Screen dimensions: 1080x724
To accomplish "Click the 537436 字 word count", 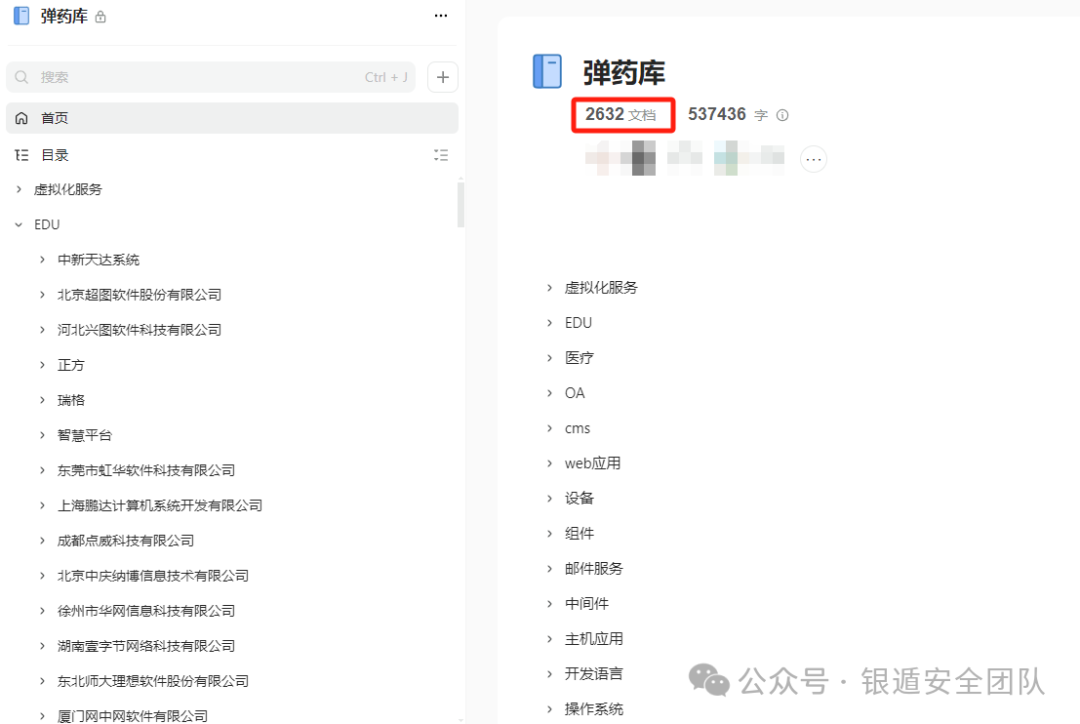I will coord(727,114).
